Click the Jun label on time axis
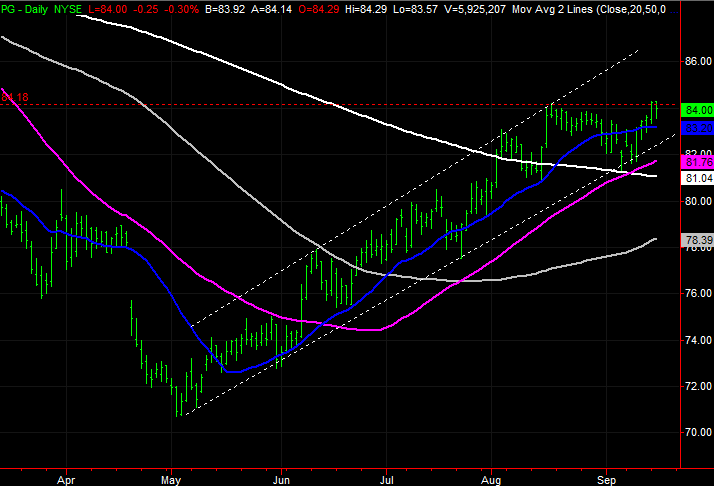The width and height of the screenshot is (714, 486). point(281,480)
